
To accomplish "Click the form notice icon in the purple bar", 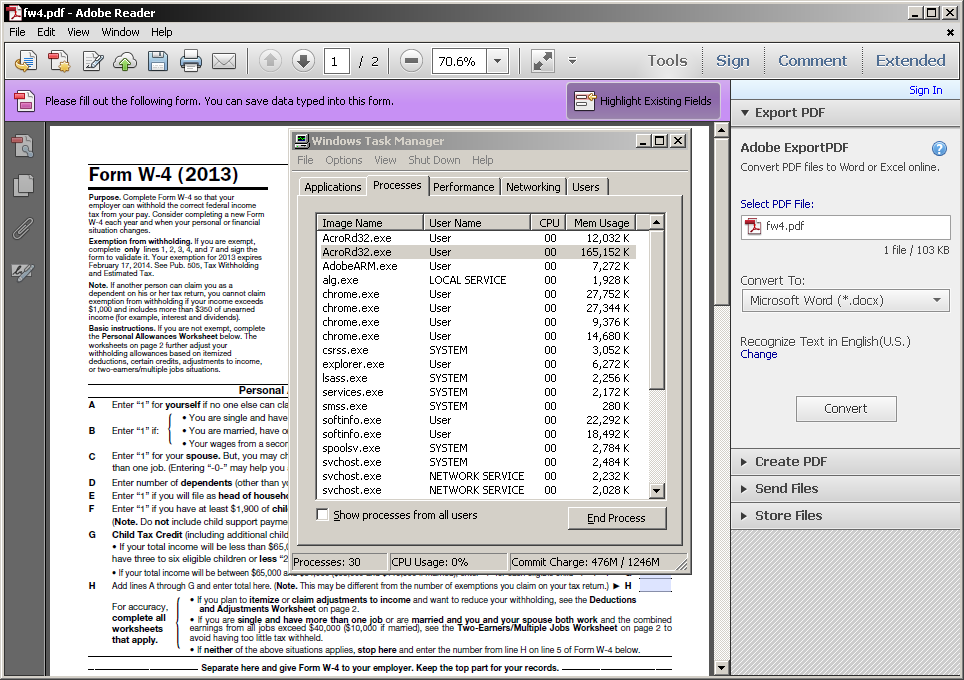I will click(25, 101).
